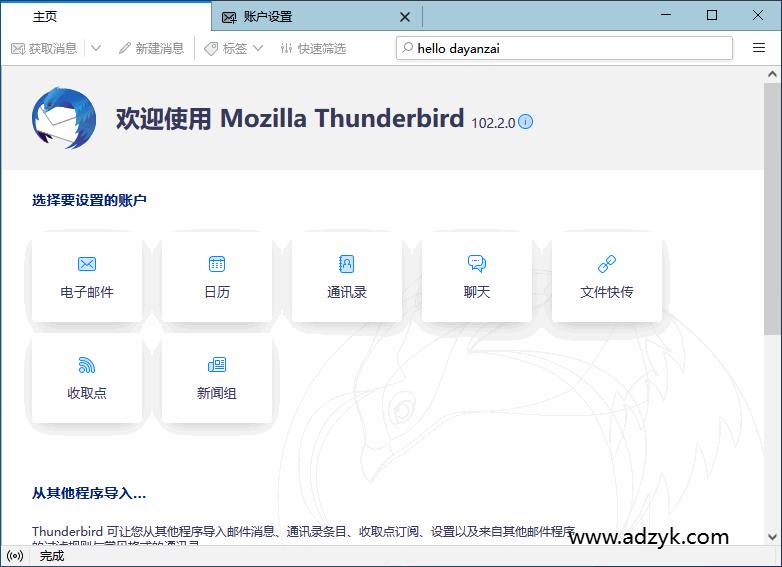Click the vertical scrollbar thumb
The height and width of the screenshot is (567, 782).
point(773,209)
